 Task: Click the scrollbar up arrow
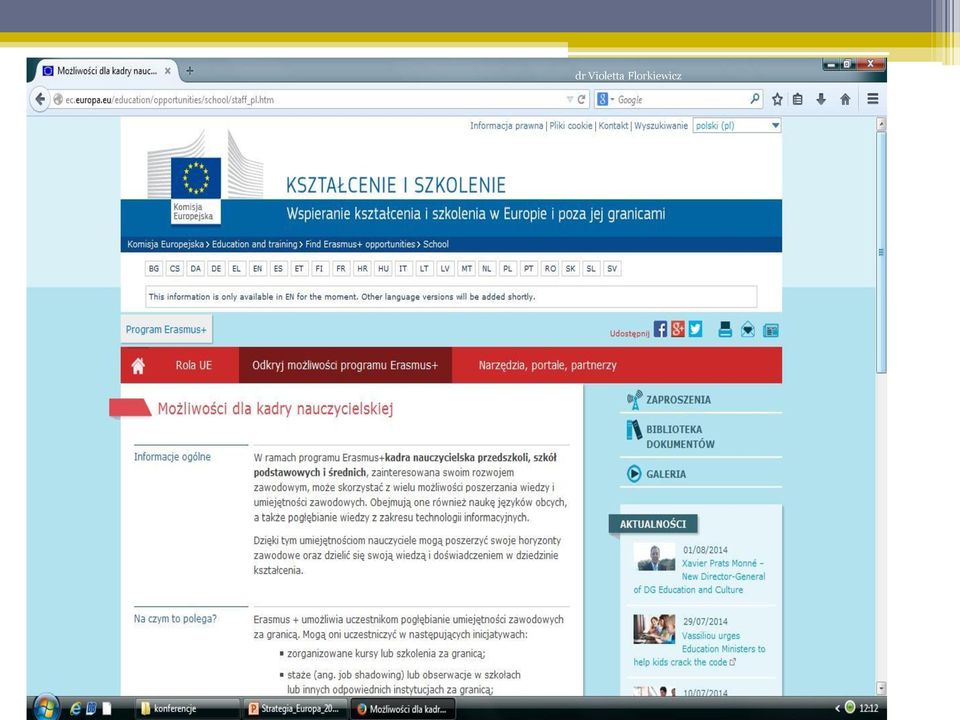(881, 124)
